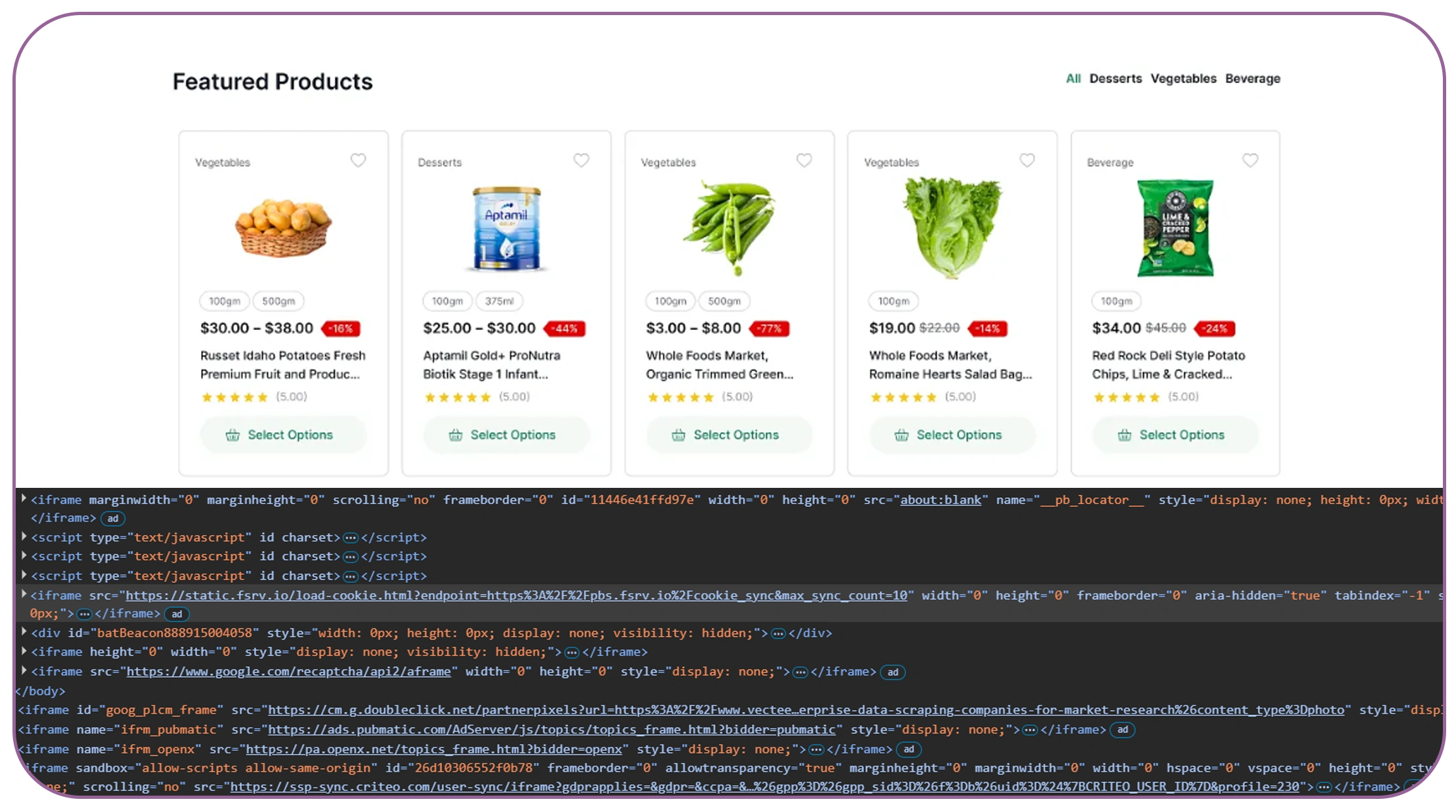Open the static.fsrv.io load-cookie.html URL
This screenshot has width=1456, height=812.
[517, 595]
